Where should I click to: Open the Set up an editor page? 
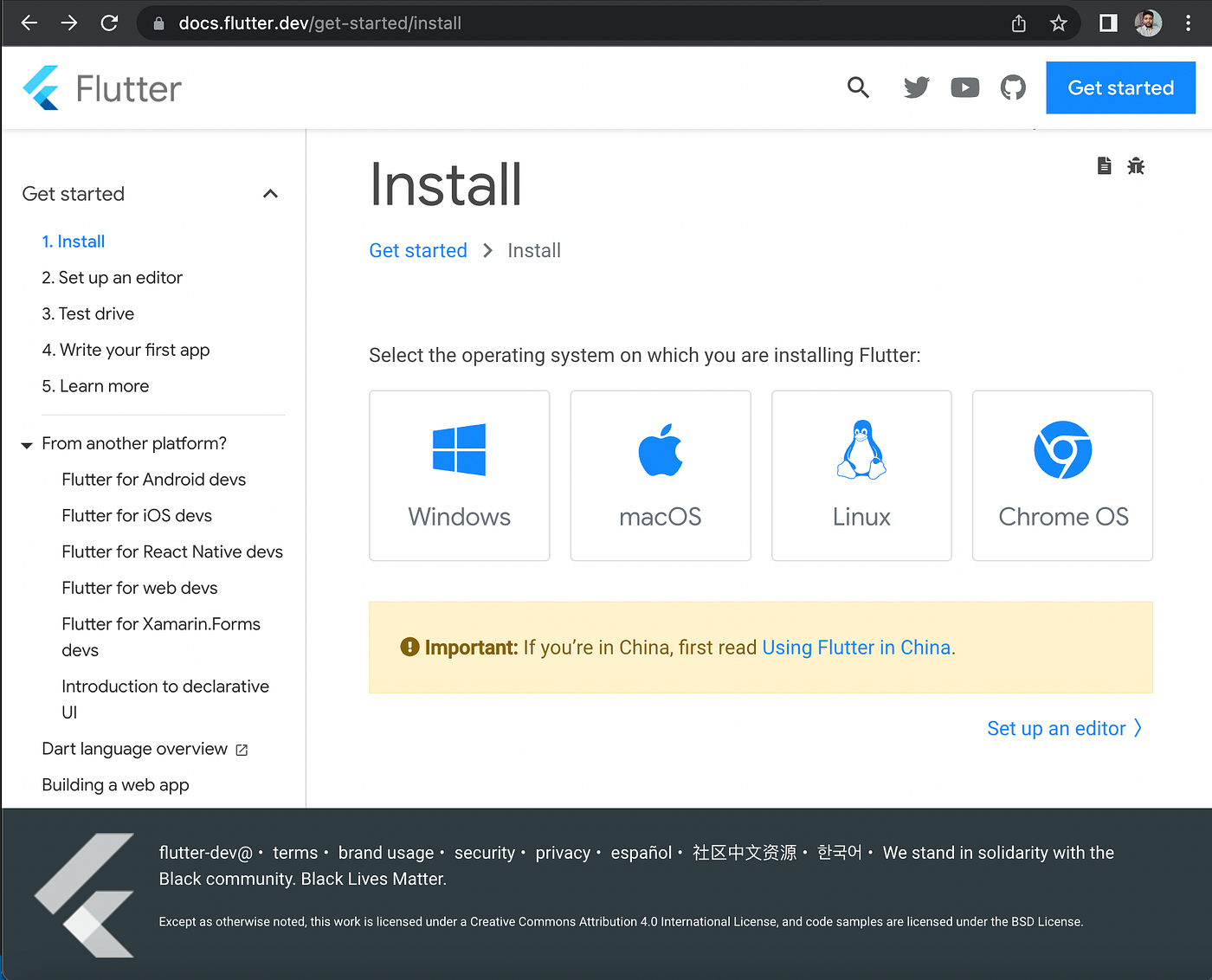pos(1055,728)
